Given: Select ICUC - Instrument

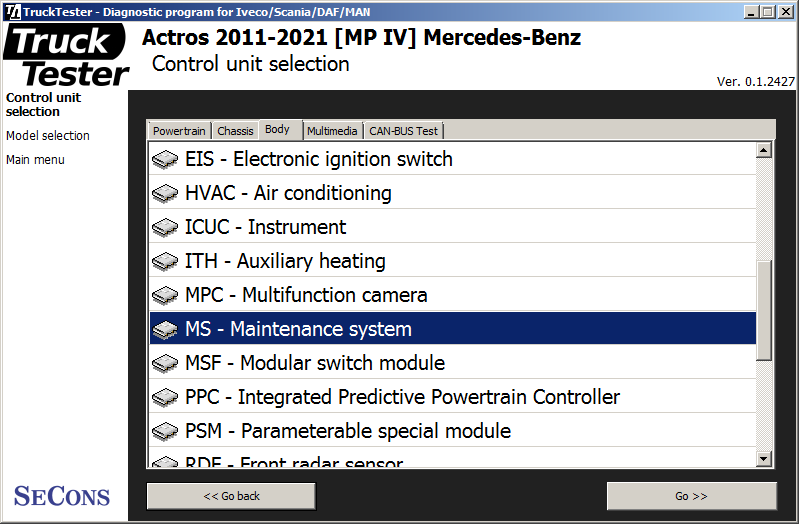Looking at the screenshot, I should pos(452,227).
